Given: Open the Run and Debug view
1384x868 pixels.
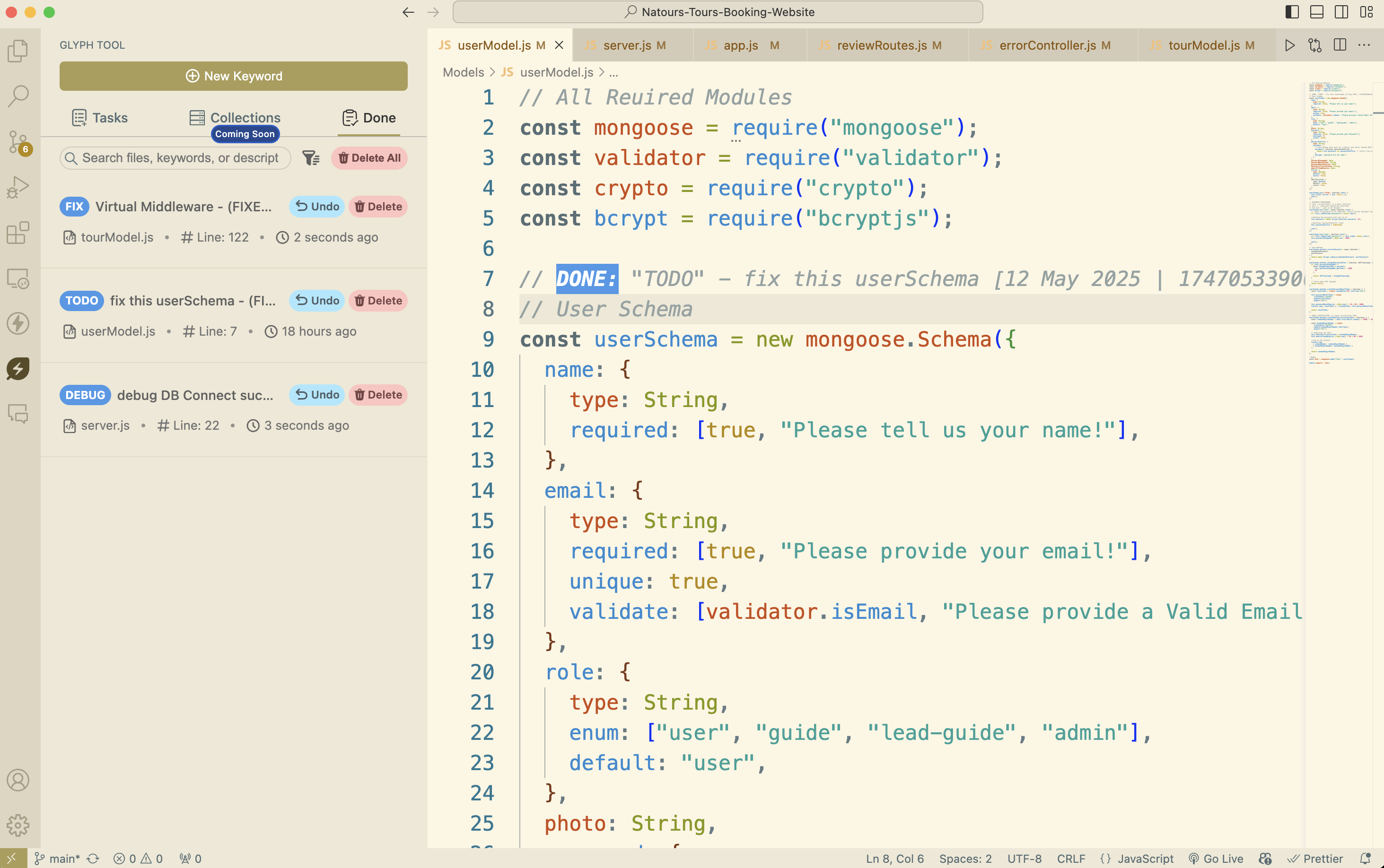Looking at the screenshot, I should [18, 187].
